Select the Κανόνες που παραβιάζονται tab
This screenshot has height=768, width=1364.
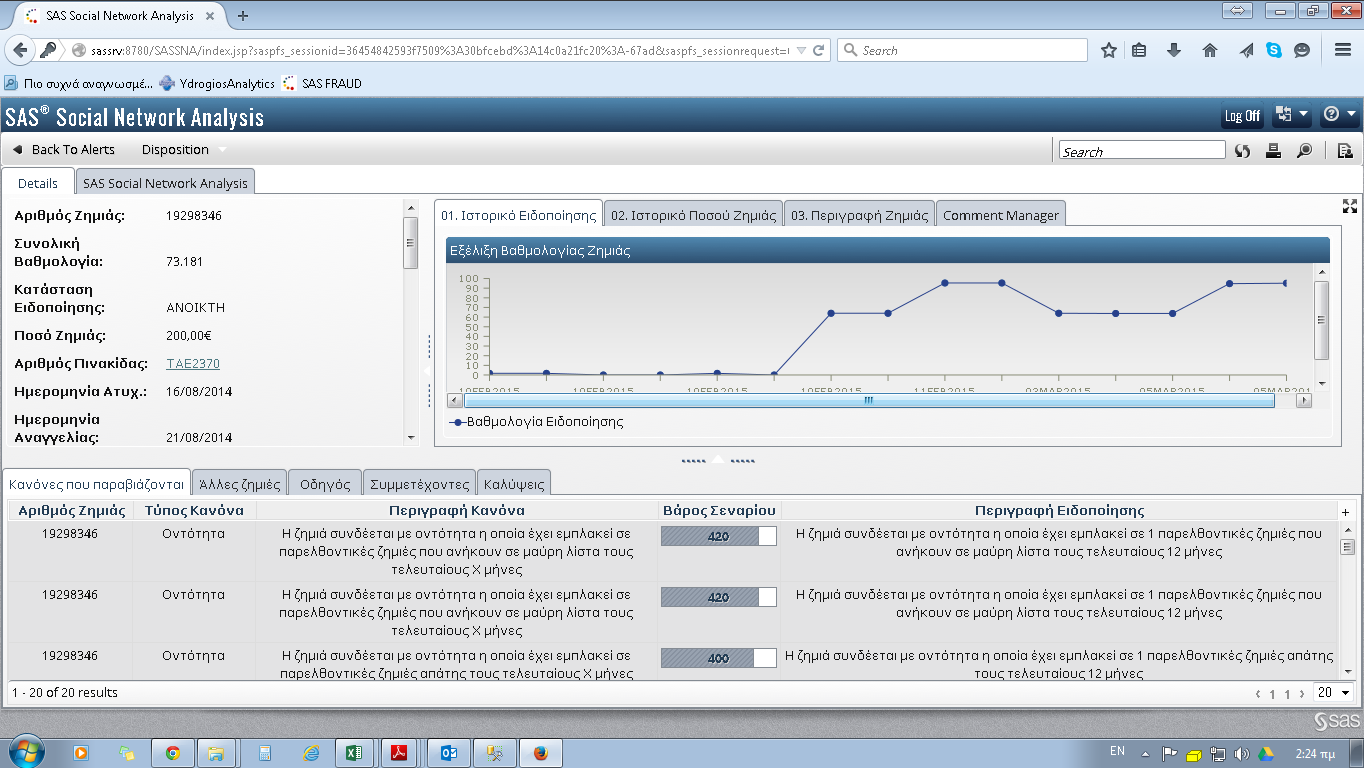click(x=96, y=484)
